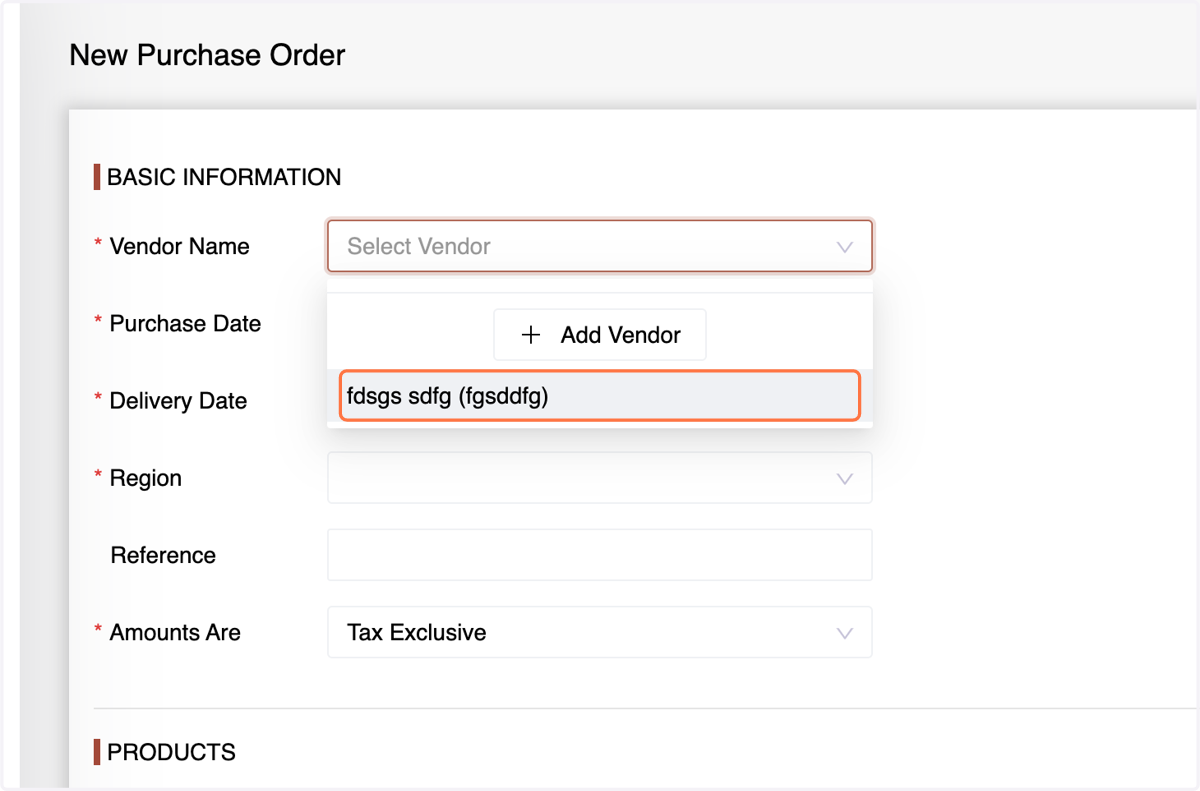
Task: Click the PRODUCTS section heading
Action: 171,752
